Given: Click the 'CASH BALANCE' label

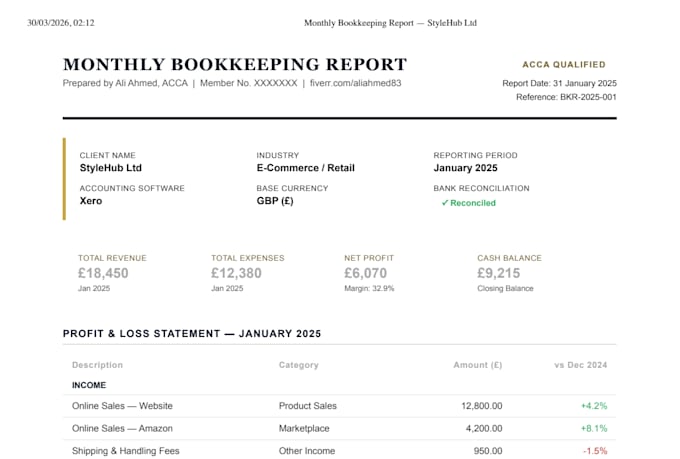Looking at the screenshot, I should point(510,258).
